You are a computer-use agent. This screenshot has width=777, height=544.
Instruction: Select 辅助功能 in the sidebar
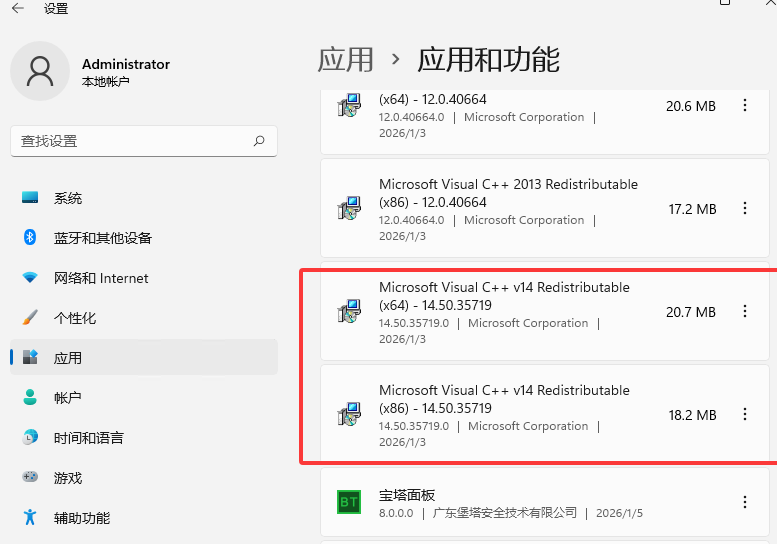pyautogui.click(x=144, y=518)
